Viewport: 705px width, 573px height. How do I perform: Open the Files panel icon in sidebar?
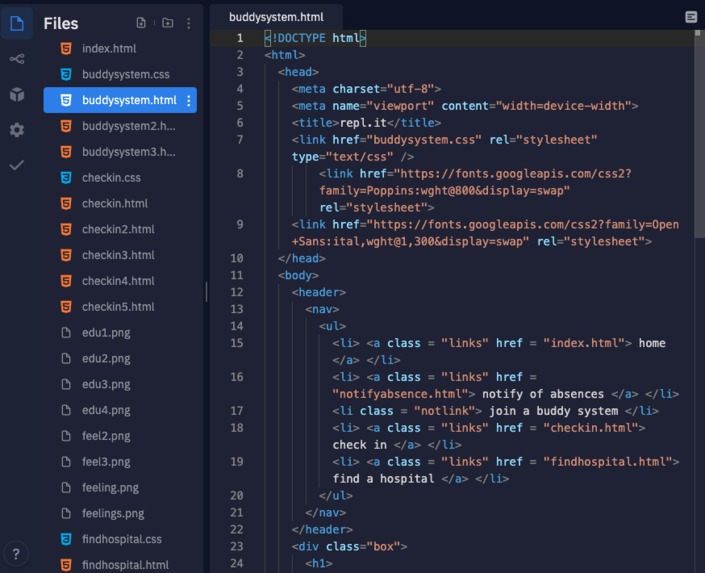pos(17,23)
